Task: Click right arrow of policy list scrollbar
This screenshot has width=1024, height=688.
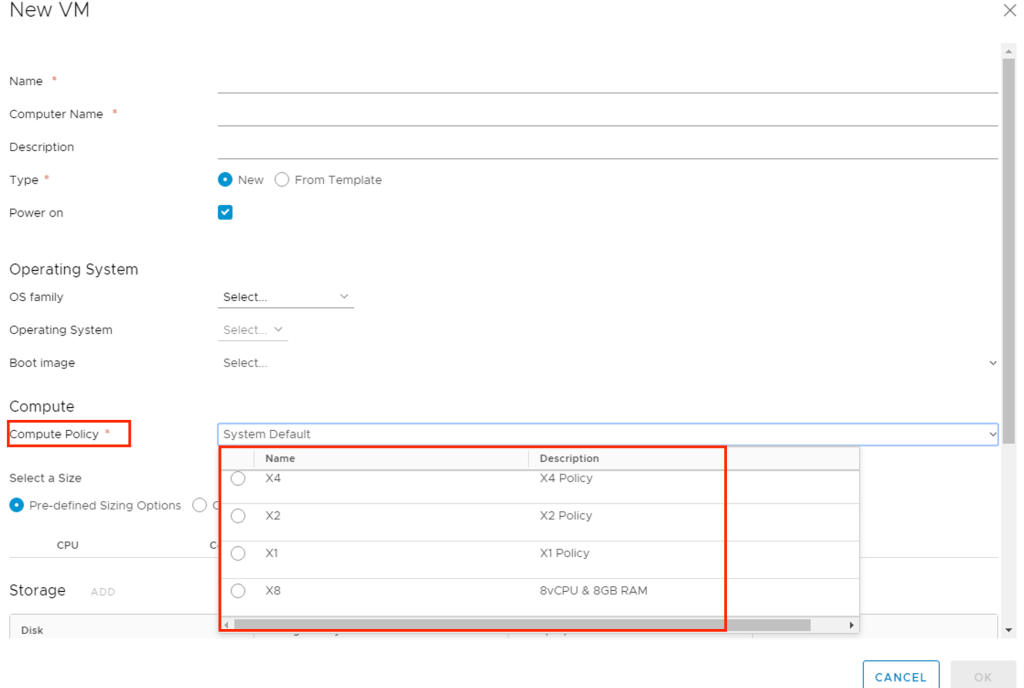Action: tap(852, 625)
